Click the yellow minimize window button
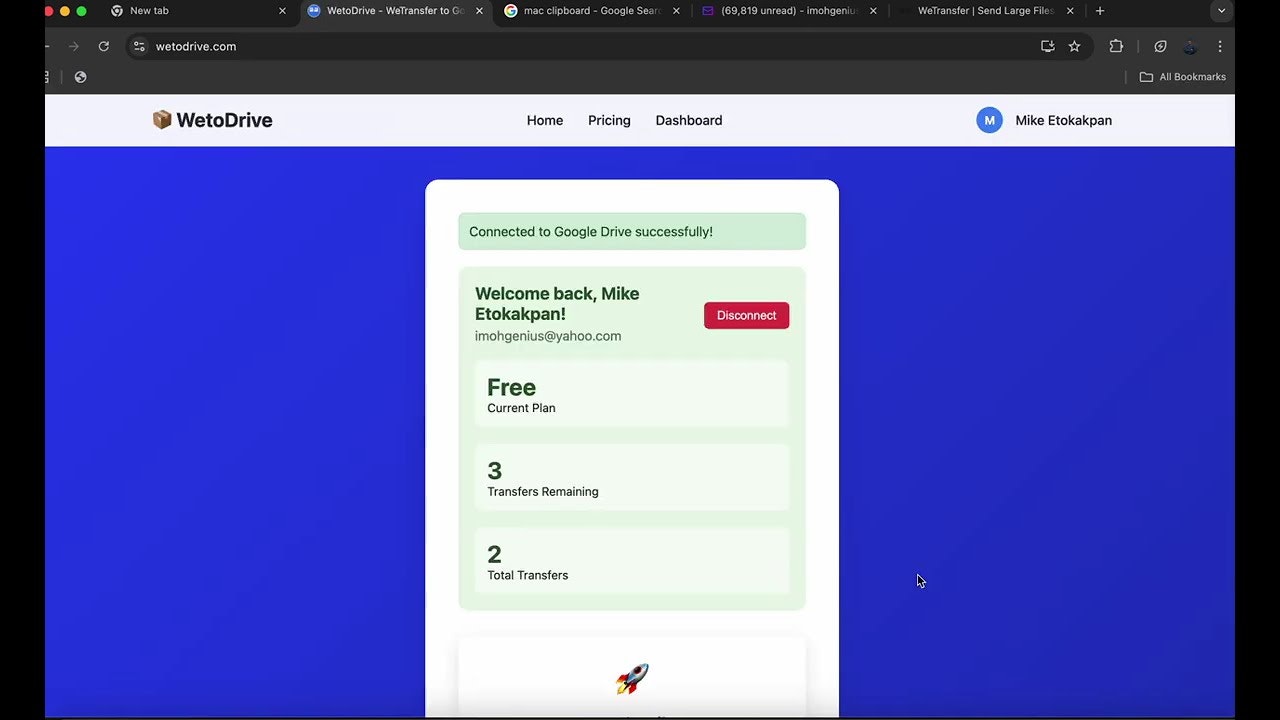The image size is (1280, 720). [x=65, y=11]
